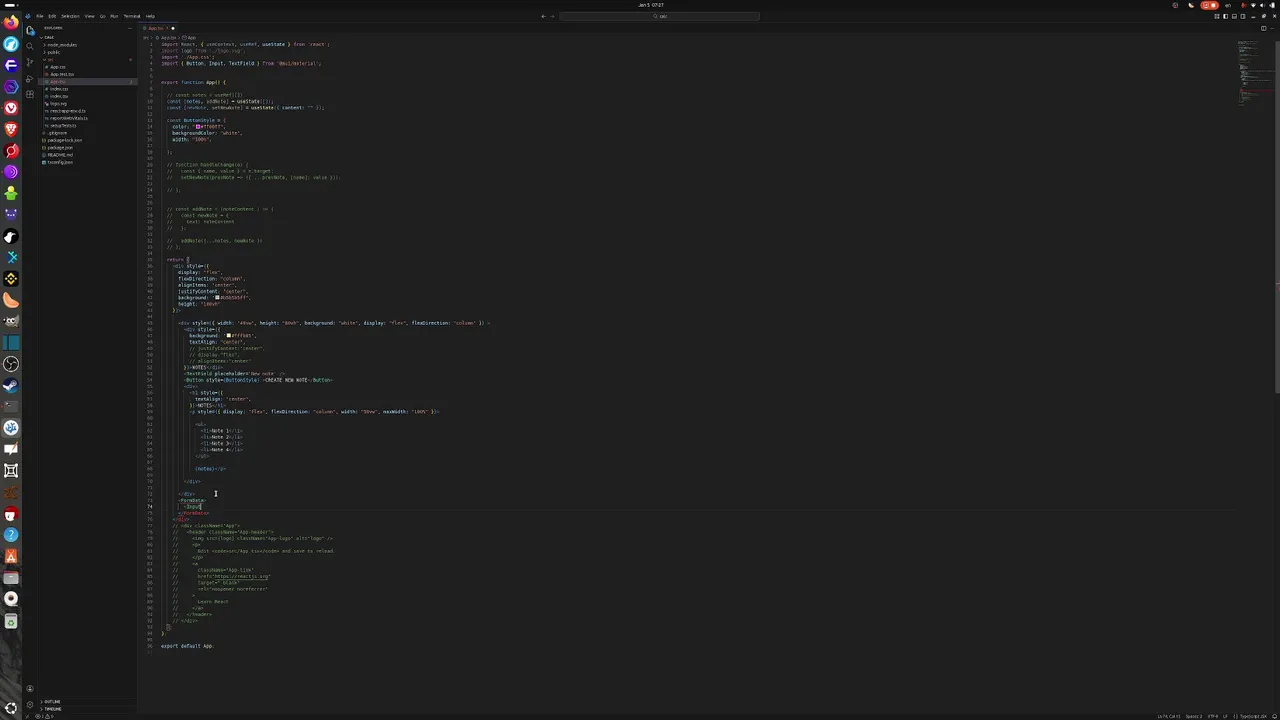Open the Source Control view
The width and height of the screenshot is (1280, 720).
30,62
